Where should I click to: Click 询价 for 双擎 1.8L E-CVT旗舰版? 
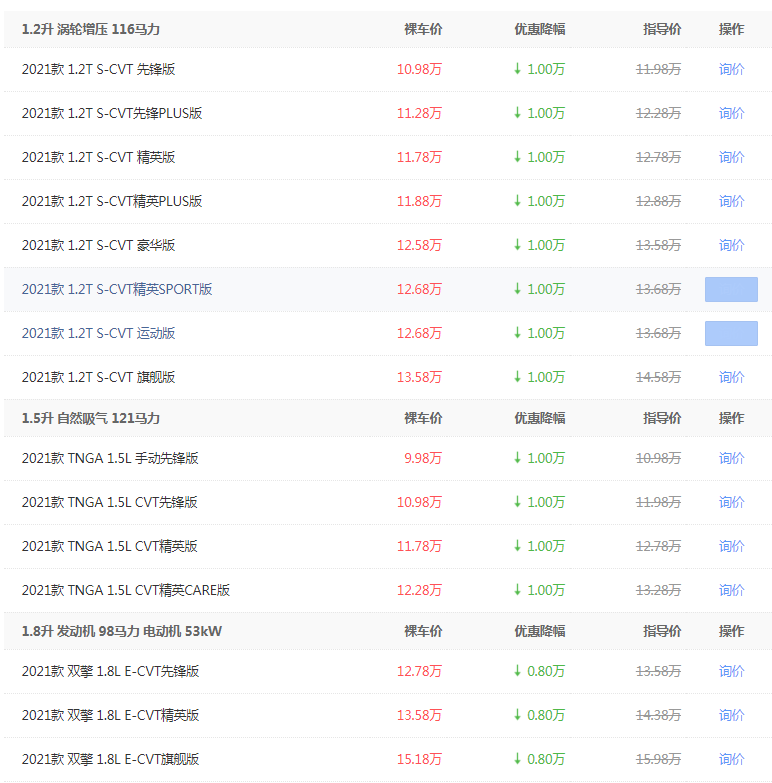[731, 759]
